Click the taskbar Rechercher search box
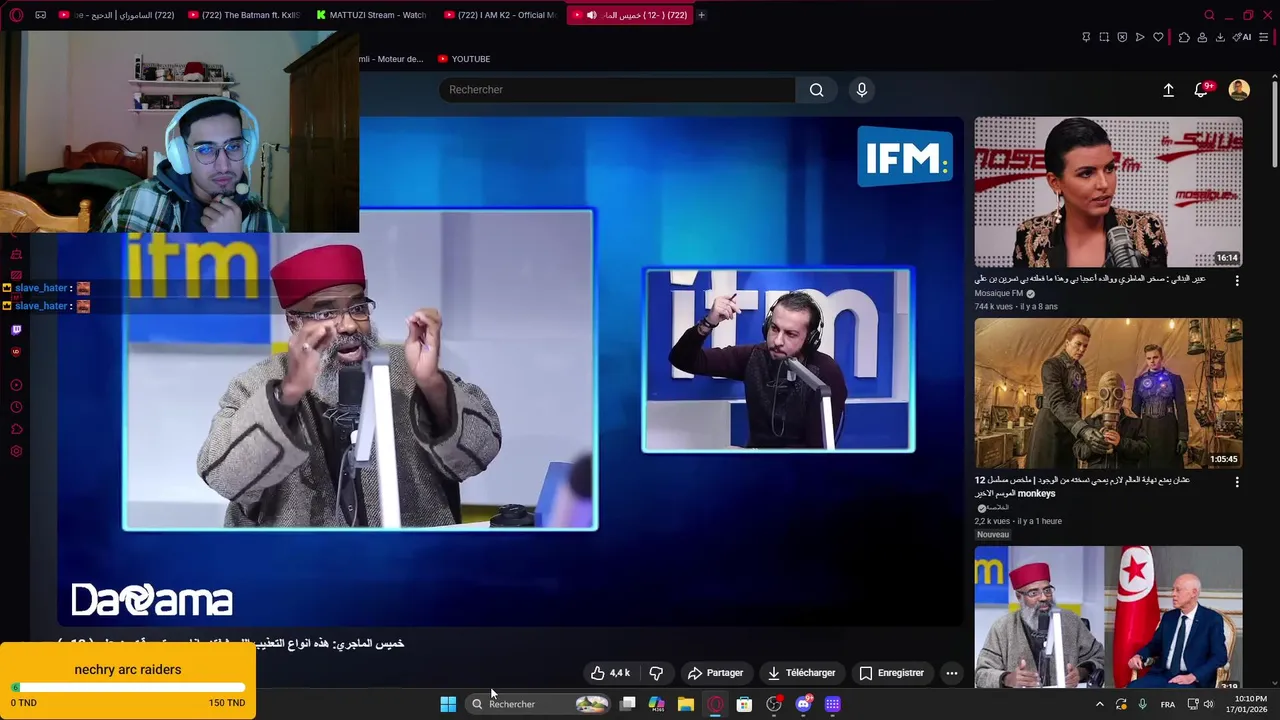Image resolution: width=1280 pixels, height=720 pixels. (x=539, y=704)
